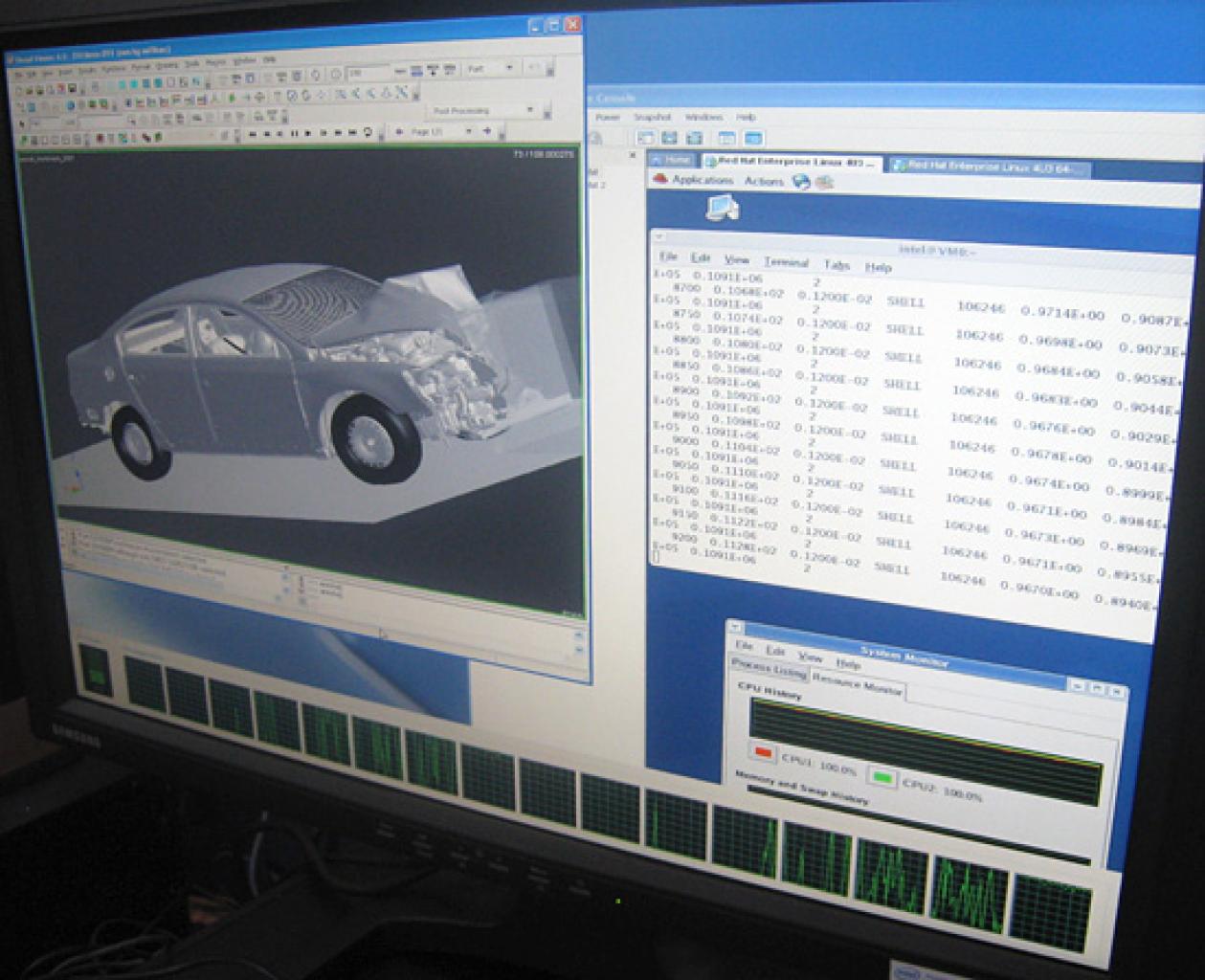This screenshot has width=1205, height=980.
Task: Select the second Red Hat Enterprise Linux 4.0 64 tab
Action: (991, 167)
